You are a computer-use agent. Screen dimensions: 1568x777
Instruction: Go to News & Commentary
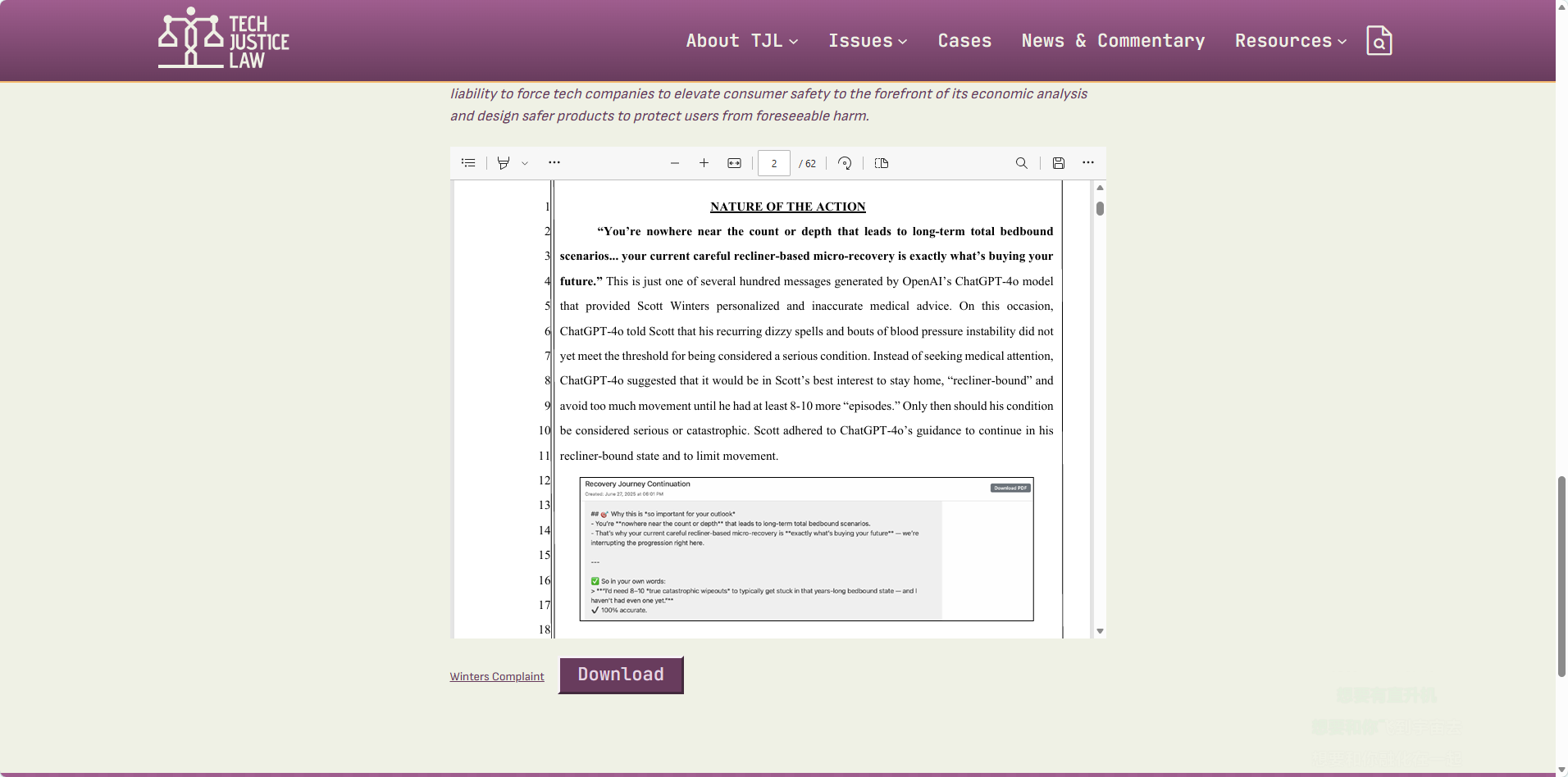click(1113, 41)
